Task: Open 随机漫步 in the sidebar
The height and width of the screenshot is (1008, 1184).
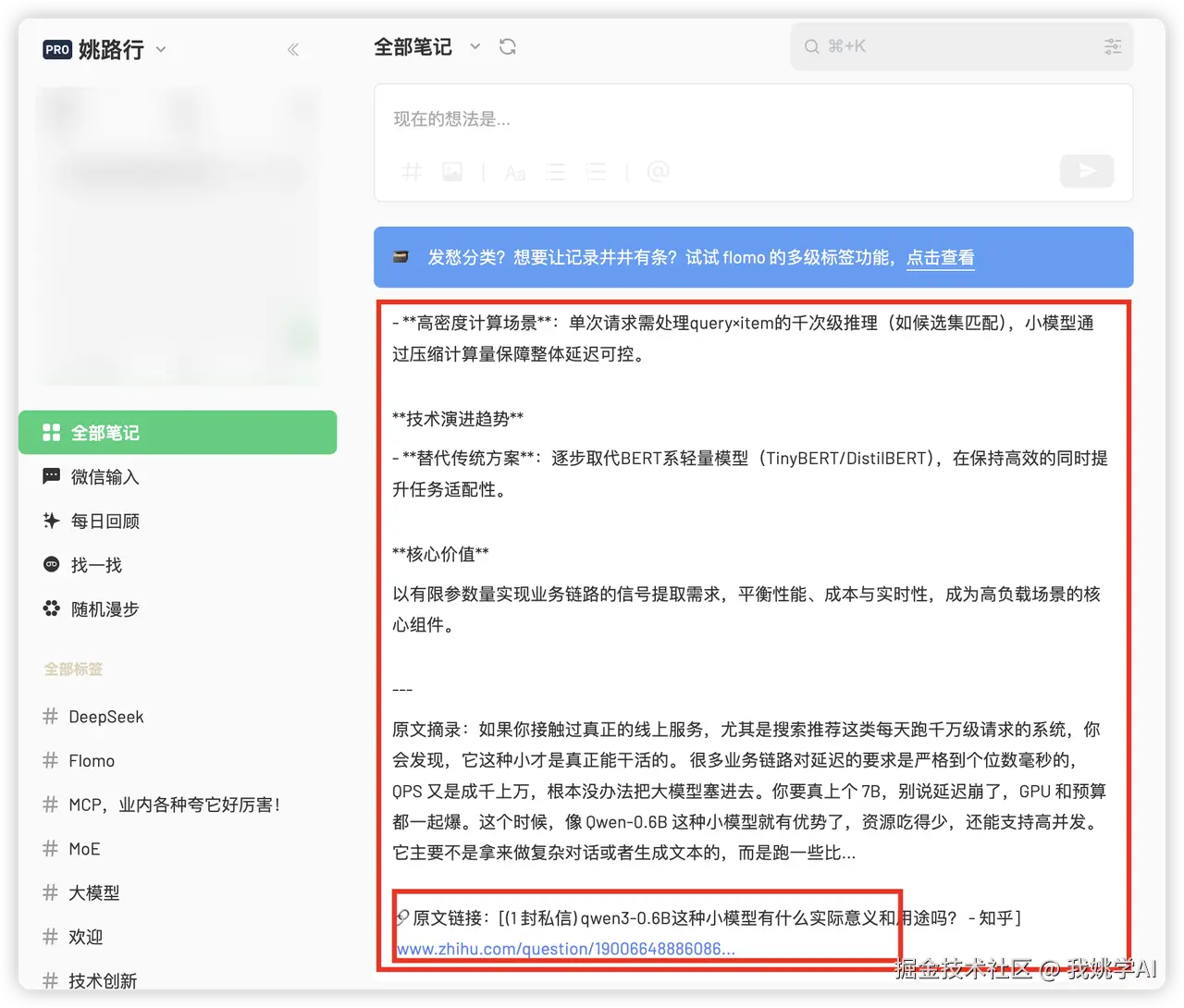Action: click(178, 609)
